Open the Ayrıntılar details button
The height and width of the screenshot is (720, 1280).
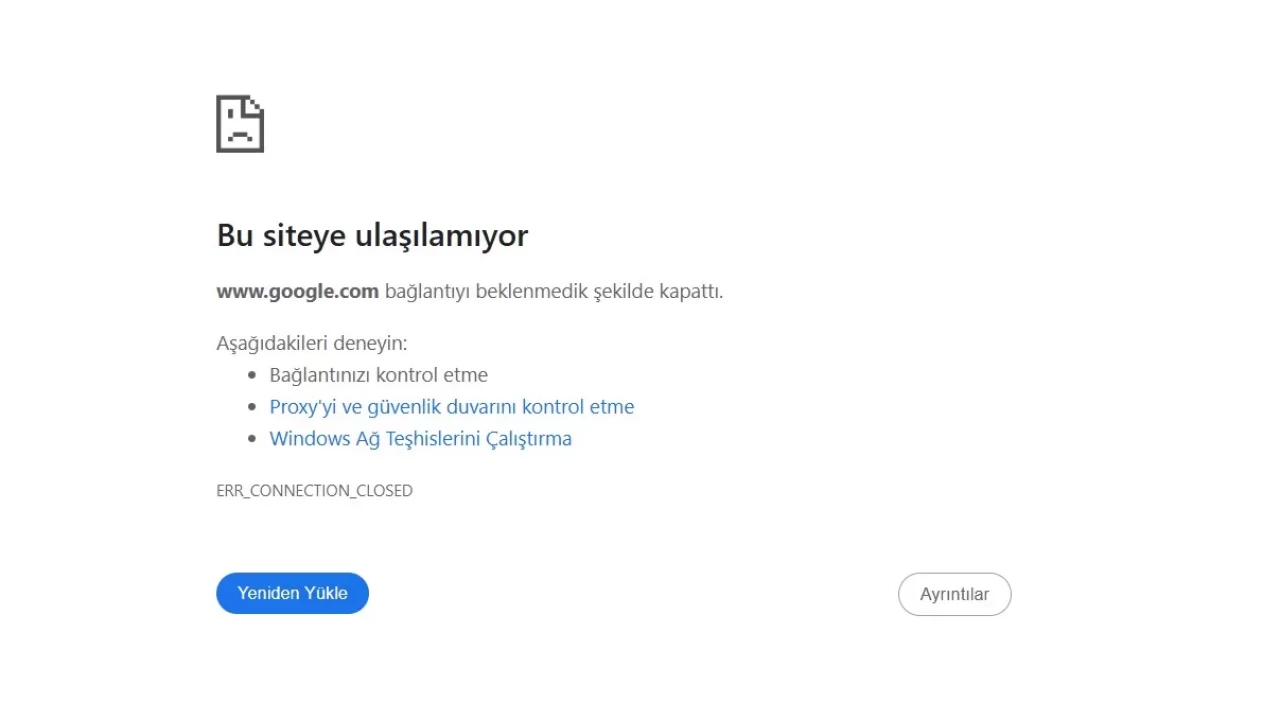(954, 594)
